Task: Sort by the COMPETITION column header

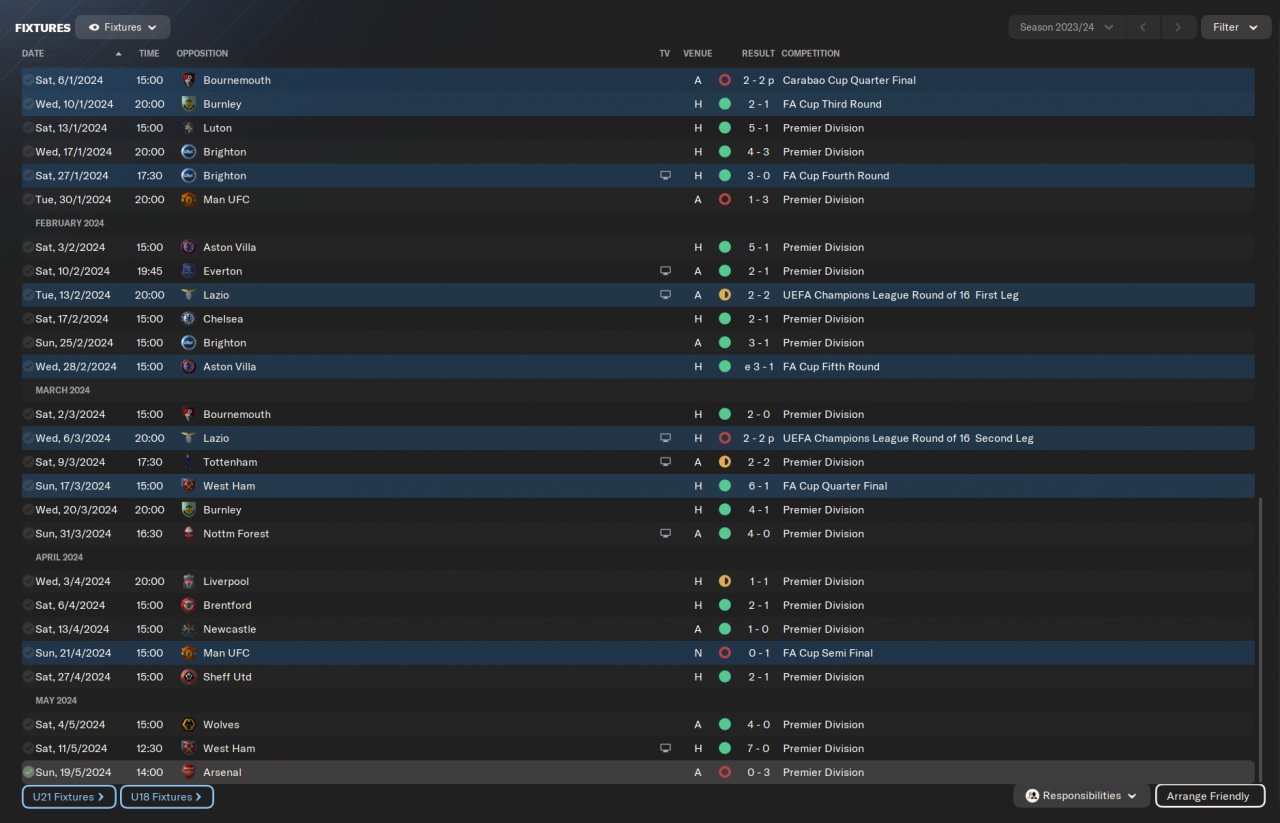Action: click(811, 54)
